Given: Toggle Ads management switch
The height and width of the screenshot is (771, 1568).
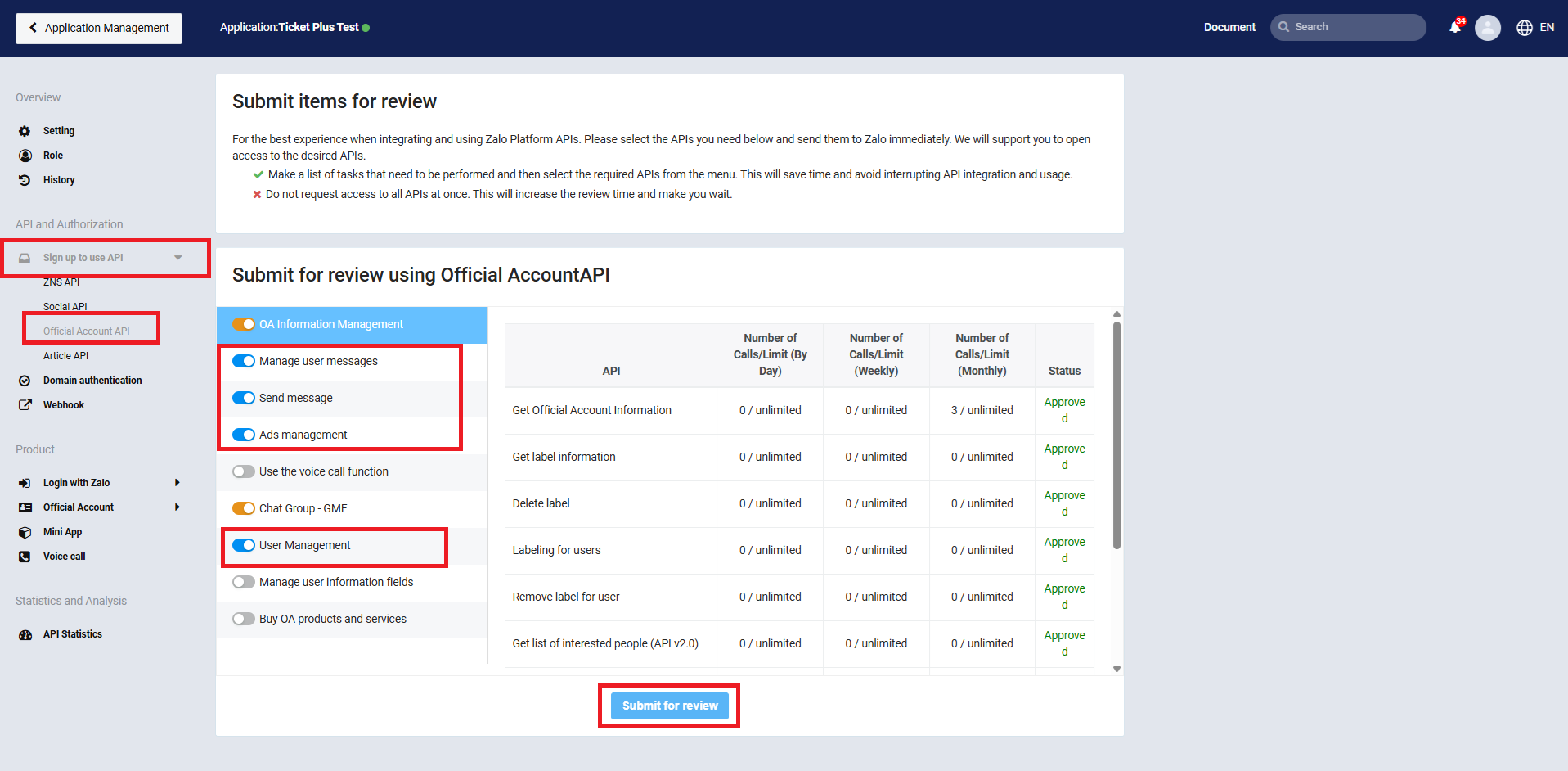Looking at the screenshot, I should 244,435.
